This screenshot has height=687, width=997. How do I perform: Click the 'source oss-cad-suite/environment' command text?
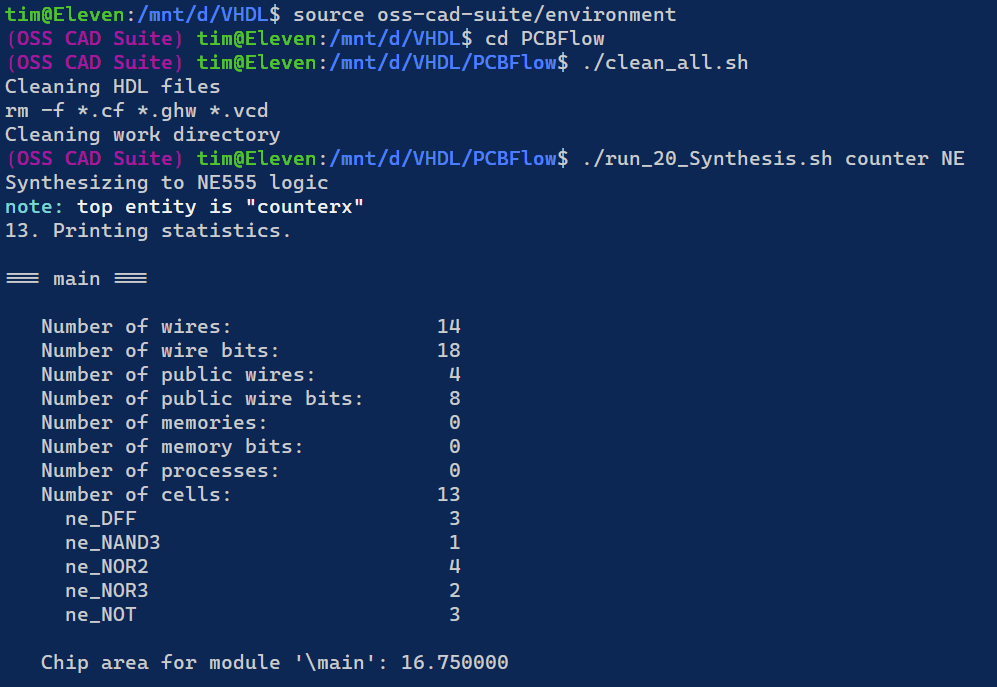486,15
